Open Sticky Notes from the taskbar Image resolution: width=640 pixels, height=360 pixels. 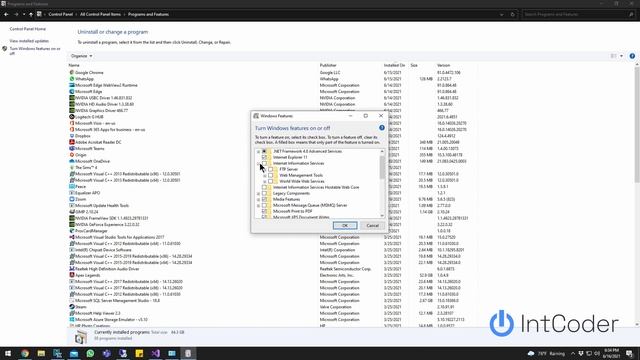click(139, 353)
